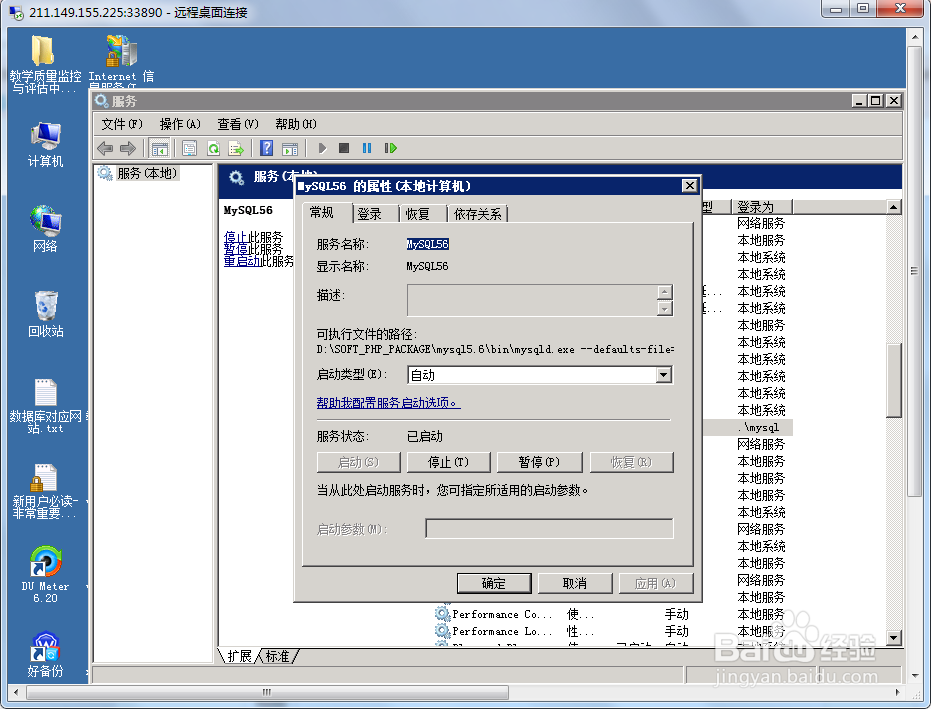This screenshot has width=931, height=709.
Task: Open the 查看(V) menu
Action: pos(238,124)
